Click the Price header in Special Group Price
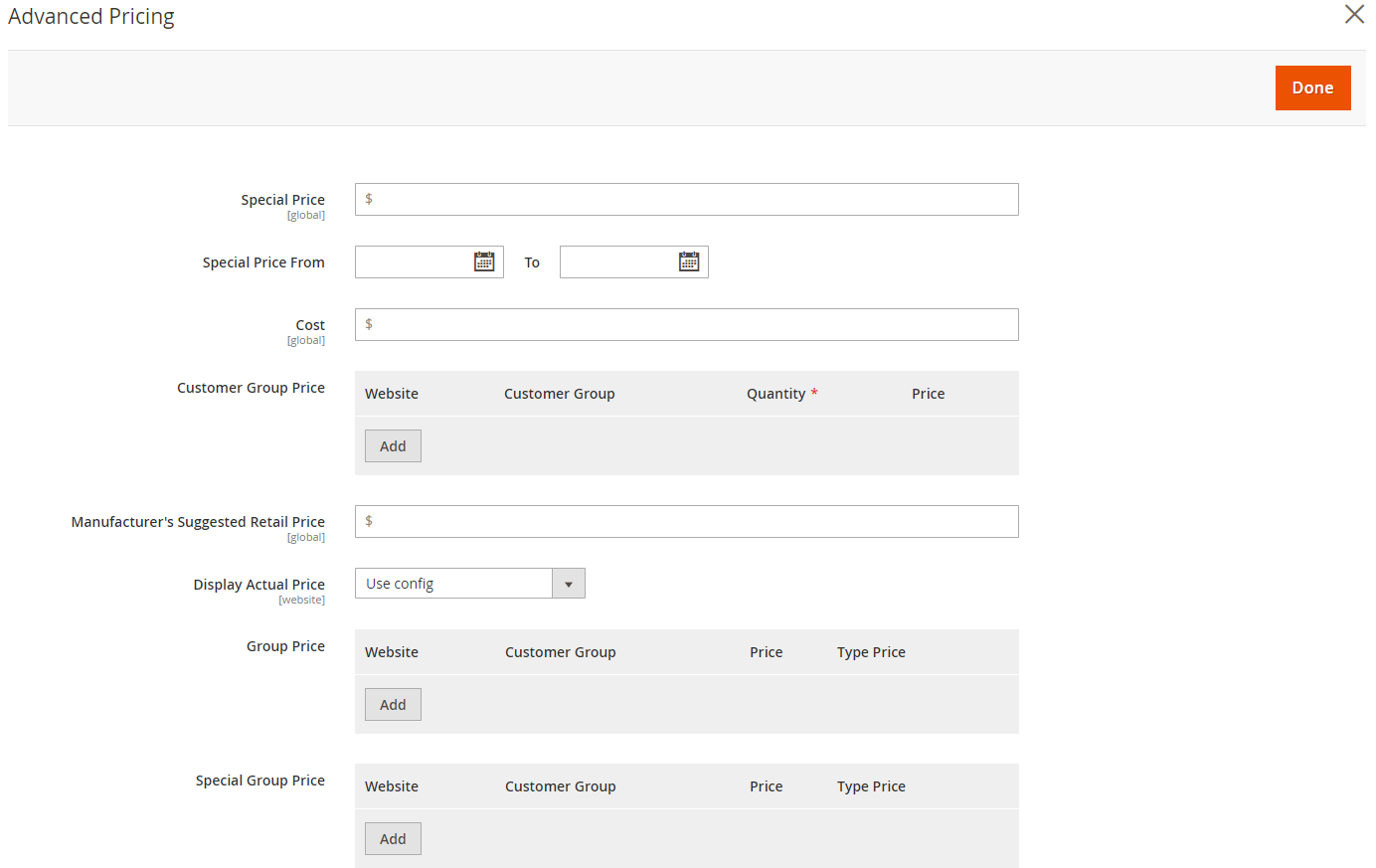The height and width of the screenshot is (868, 1376). [x=767, y=786]
